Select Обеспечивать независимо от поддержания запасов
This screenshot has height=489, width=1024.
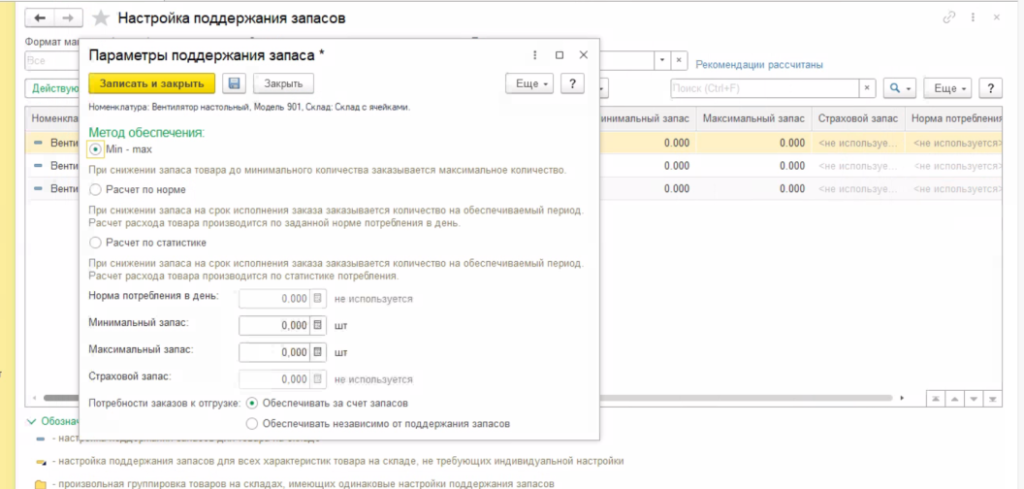(x=252, y=424)
